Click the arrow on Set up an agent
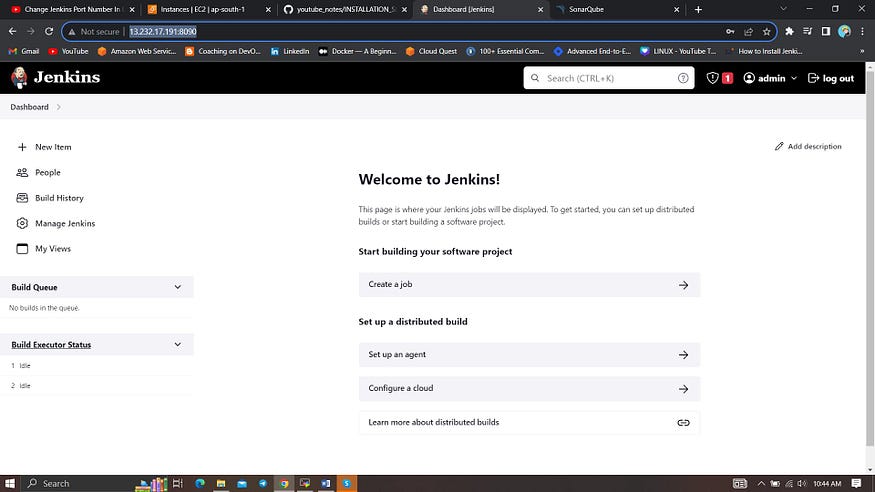 pos(684,355)
